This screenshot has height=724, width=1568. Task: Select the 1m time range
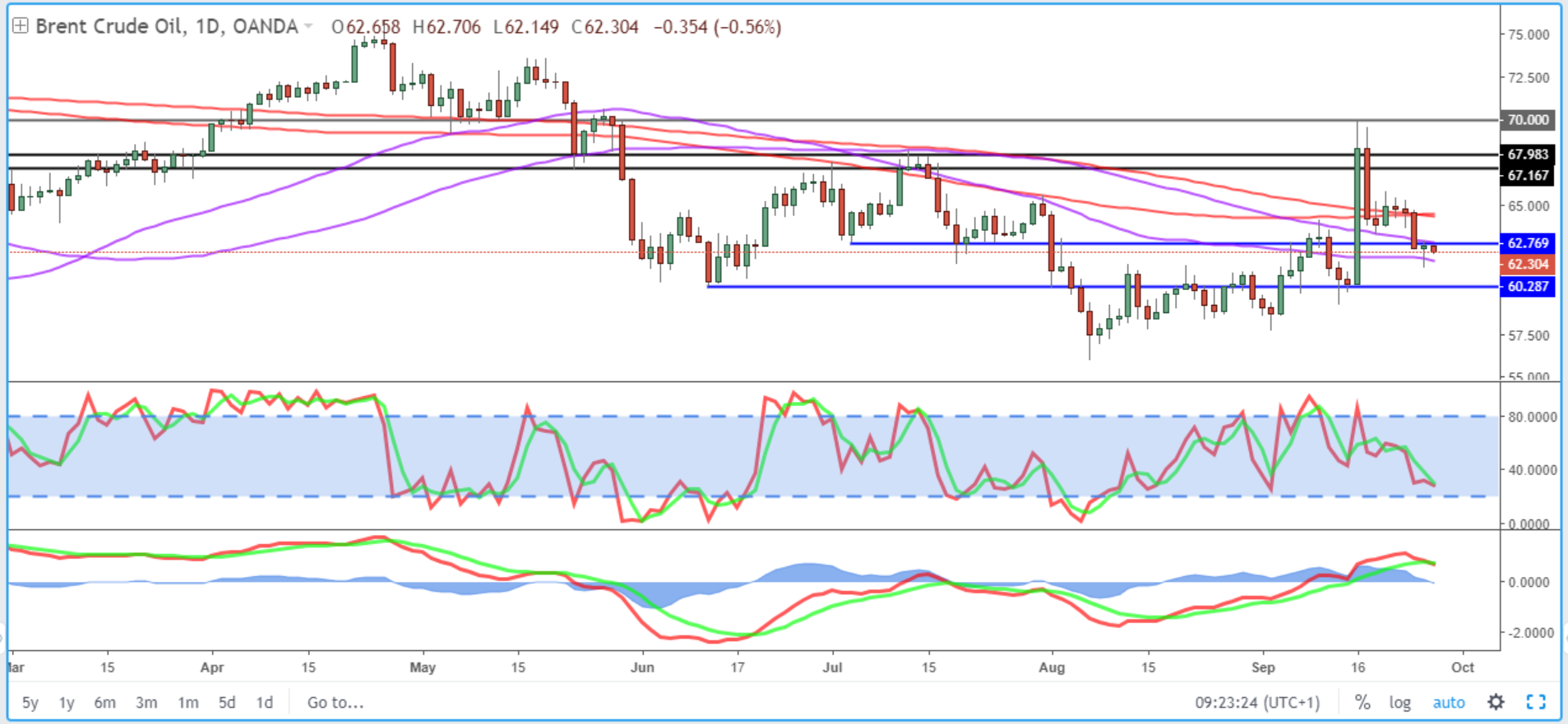pyautogui.click(x=188, y=703)
